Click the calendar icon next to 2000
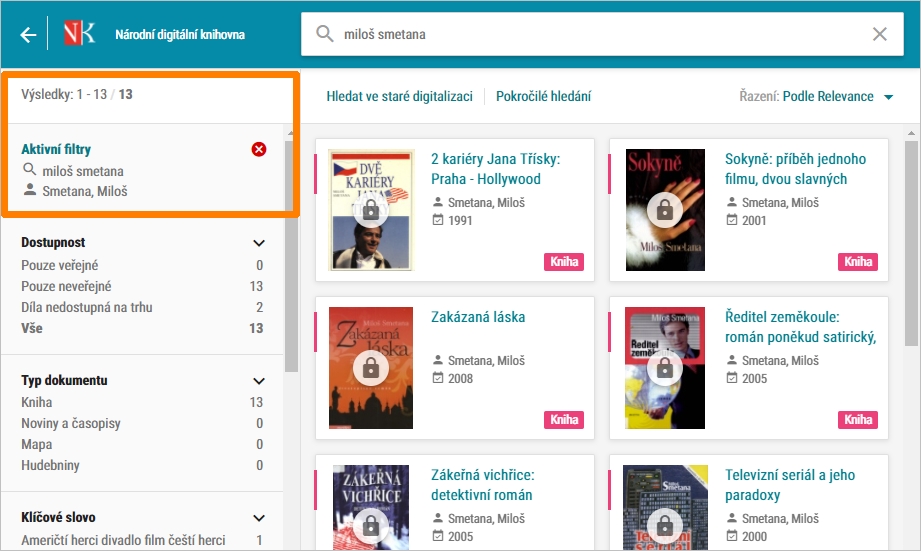The height and width of the screenshot is (551, 921). tap(731, 536)
